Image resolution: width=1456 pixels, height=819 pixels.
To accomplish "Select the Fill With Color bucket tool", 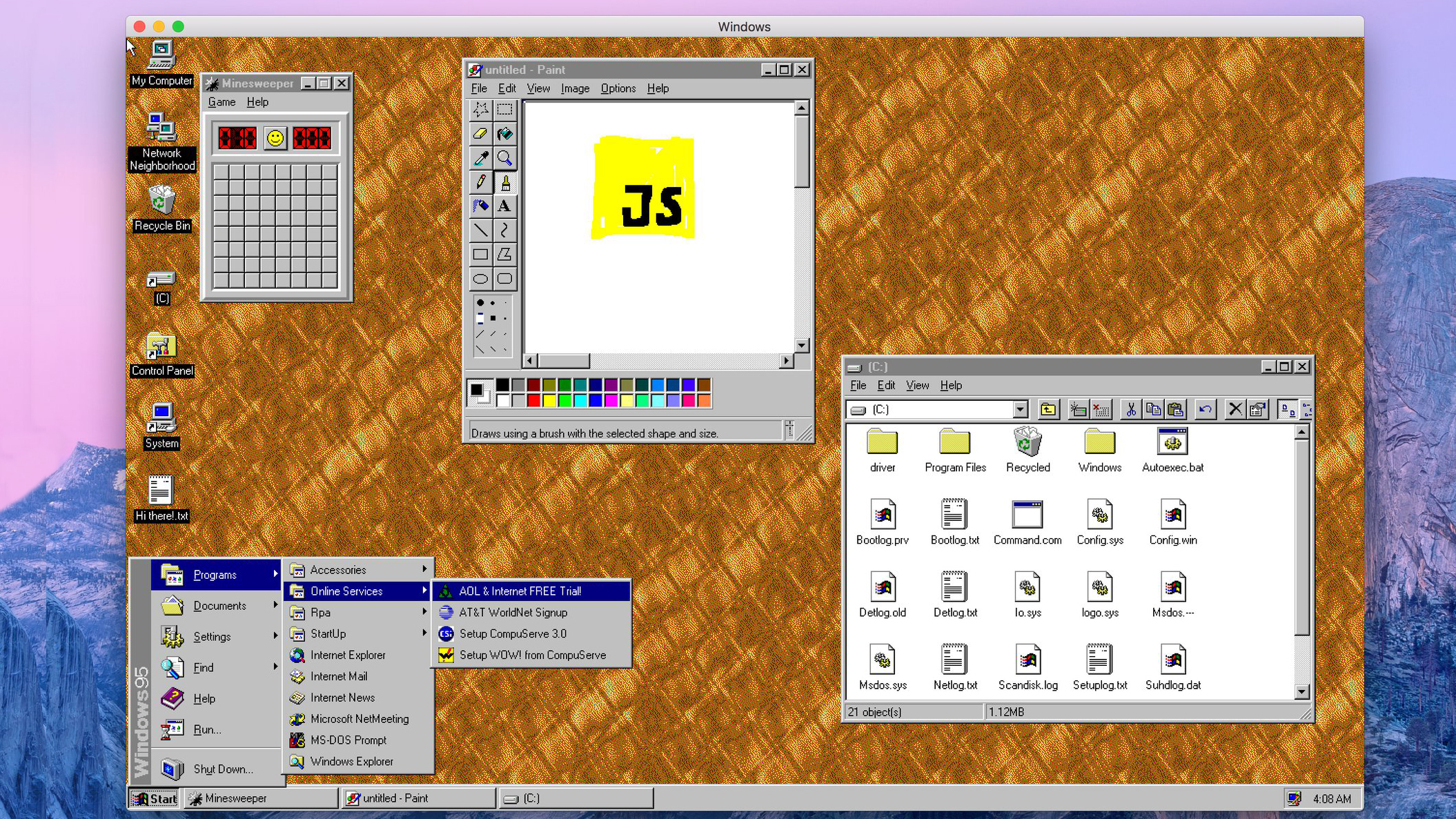I will 504,134.
